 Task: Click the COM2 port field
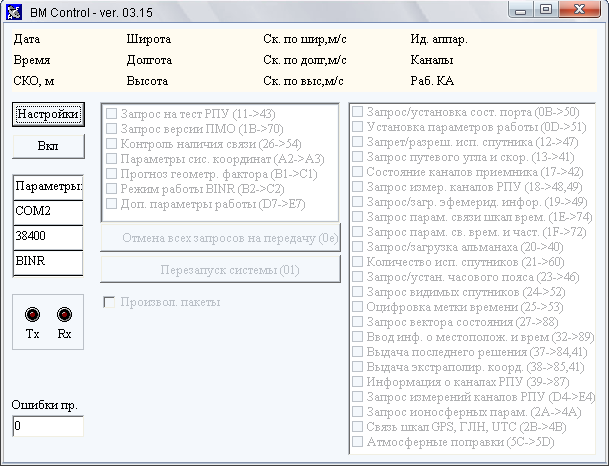click(x=48, y=212)
